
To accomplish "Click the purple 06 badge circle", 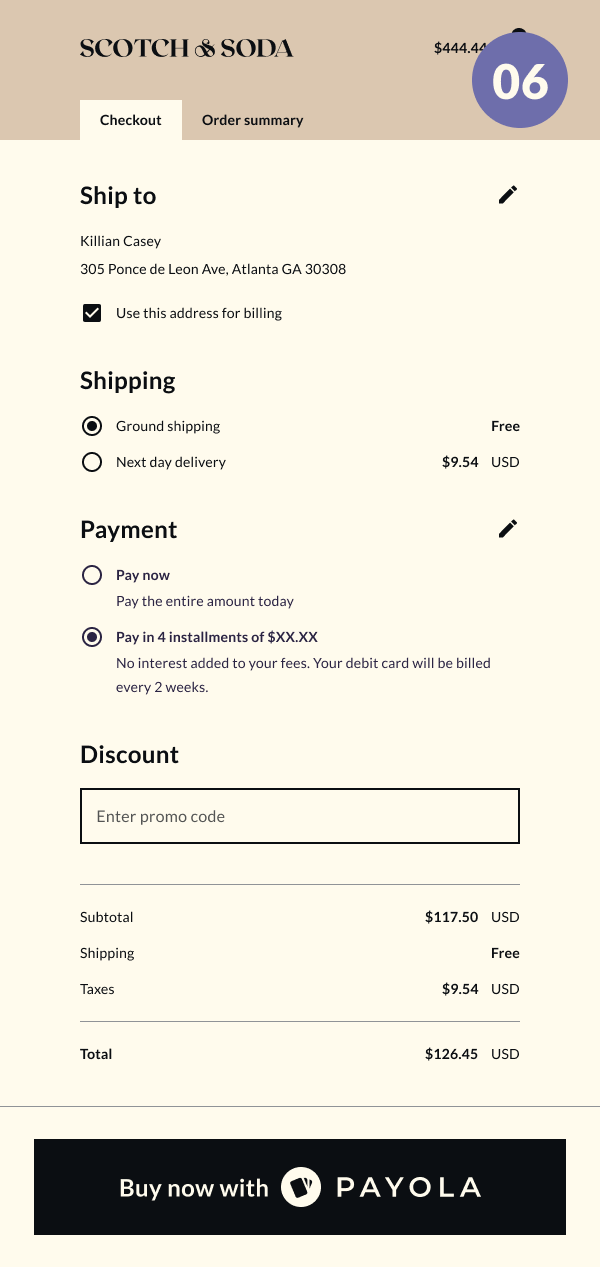I will (x=520, y=81).
